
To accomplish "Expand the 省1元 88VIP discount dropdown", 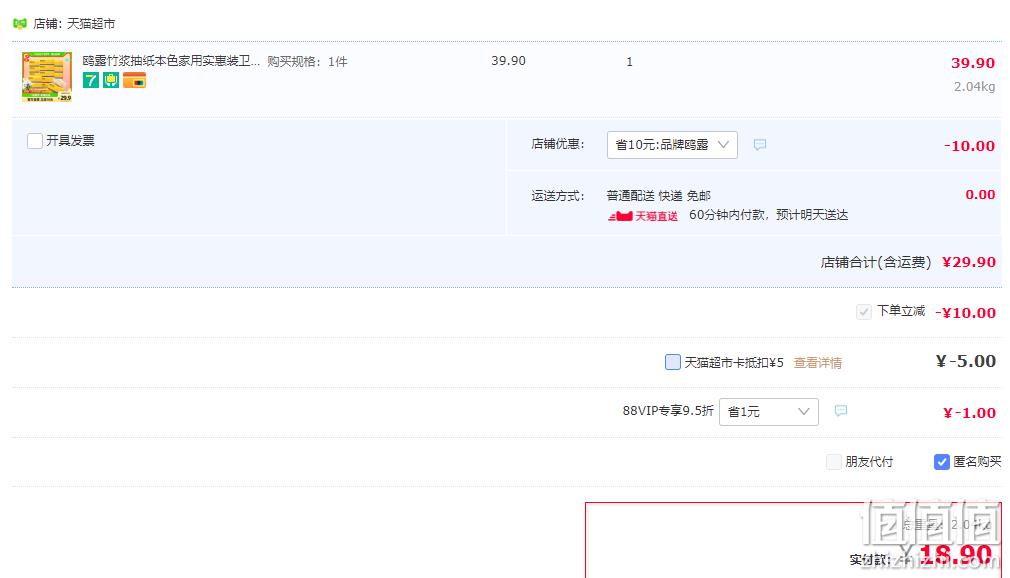I will click(x=768, y=412).
